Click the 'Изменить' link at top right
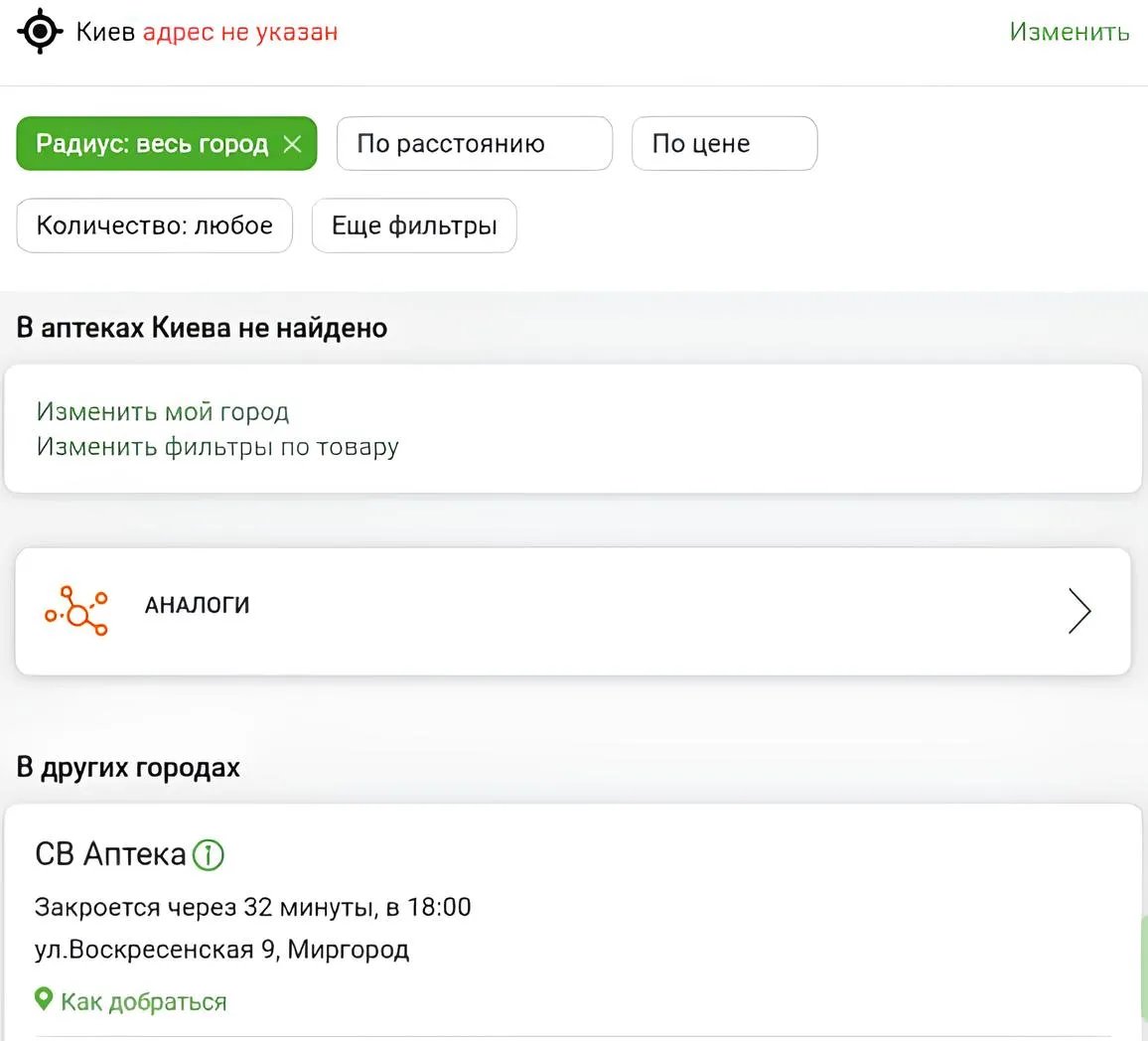1148x1041 pixels. click(1069, 32)
